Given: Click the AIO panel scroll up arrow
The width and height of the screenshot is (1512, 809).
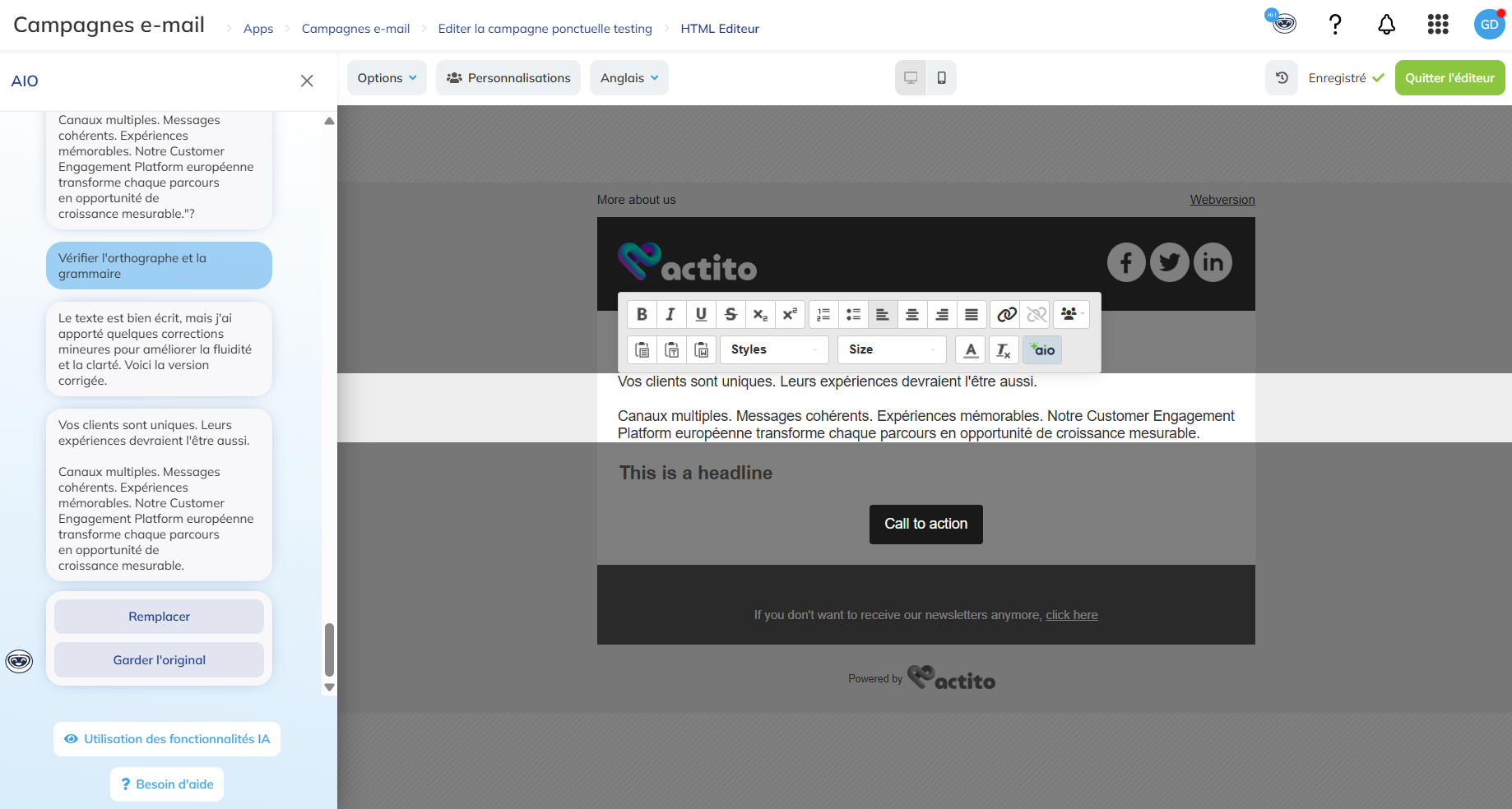Looking at the screenshot, I should 329,121.
